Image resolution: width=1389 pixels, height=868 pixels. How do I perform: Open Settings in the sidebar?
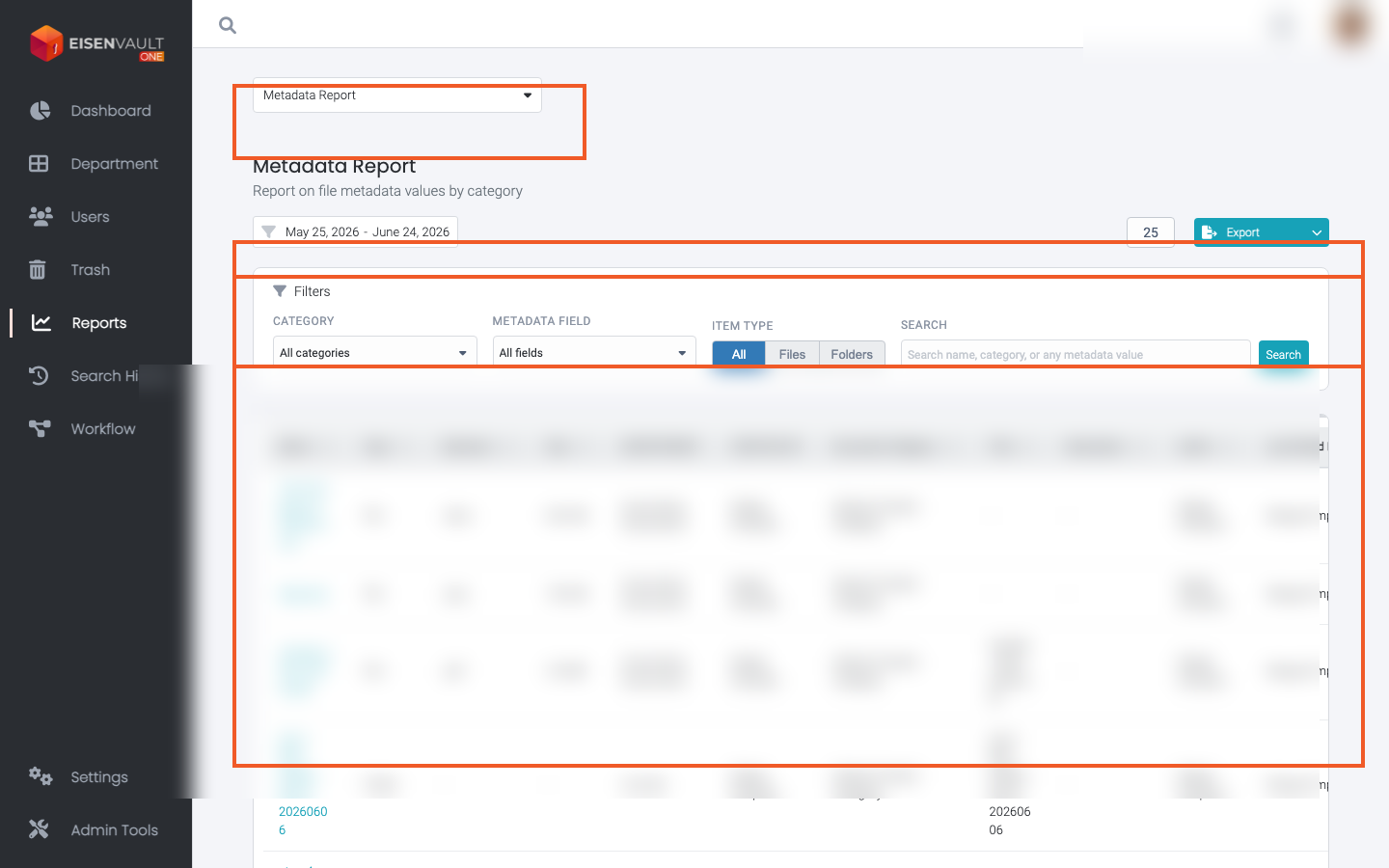(99, 777)
